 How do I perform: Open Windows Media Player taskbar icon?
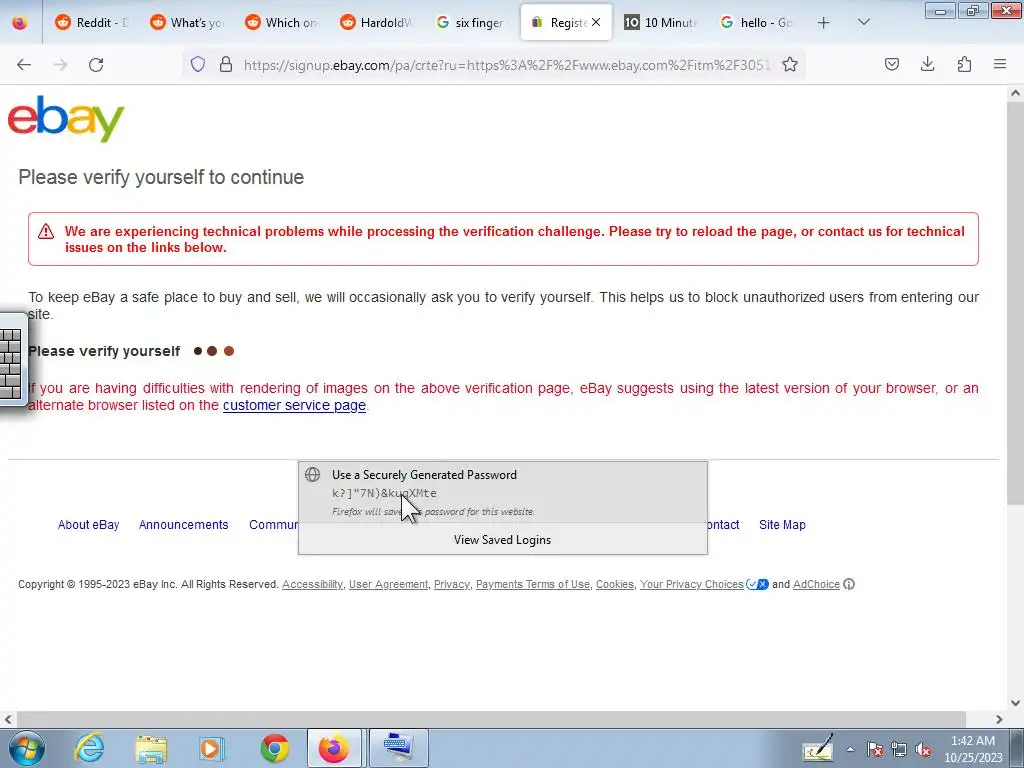(211, 748)
